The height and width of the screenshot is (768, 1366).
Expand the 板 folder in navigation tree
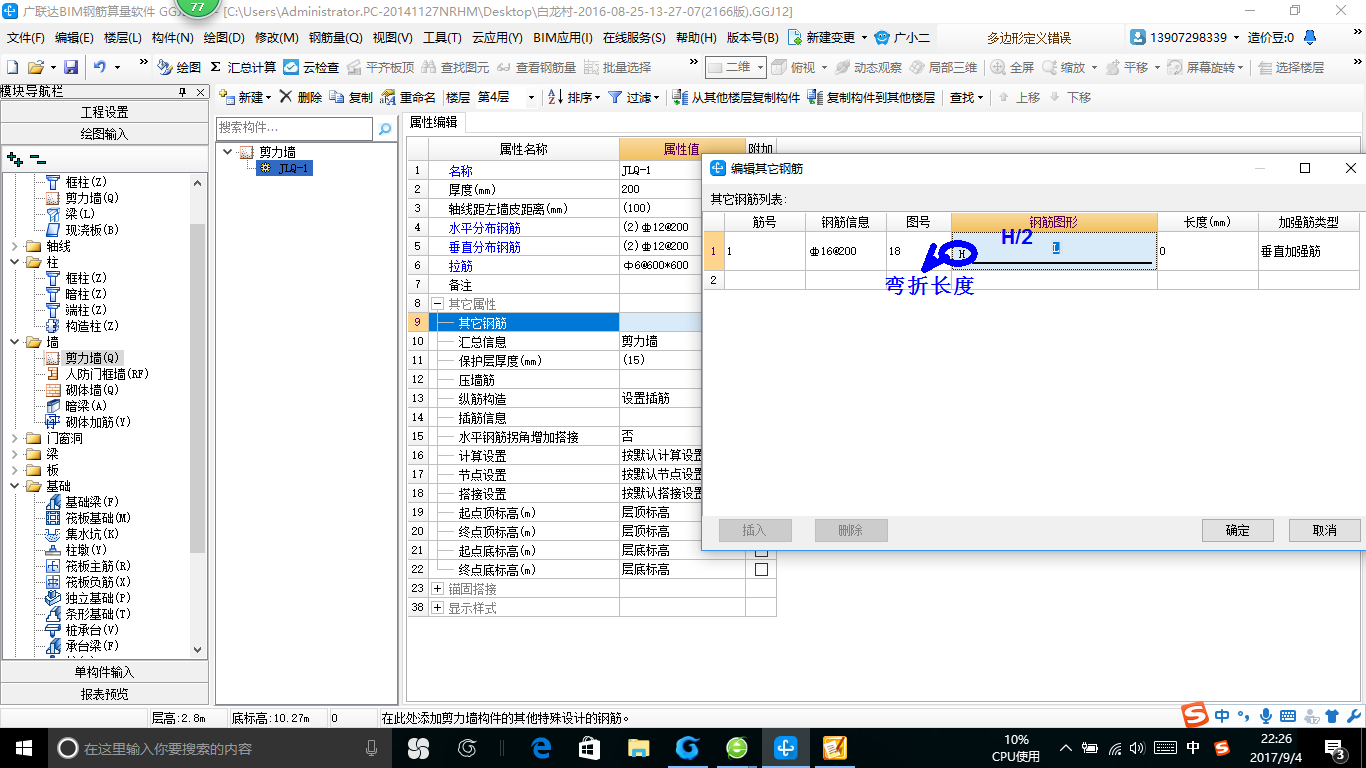pyautogui.click(x=15, y=470)
